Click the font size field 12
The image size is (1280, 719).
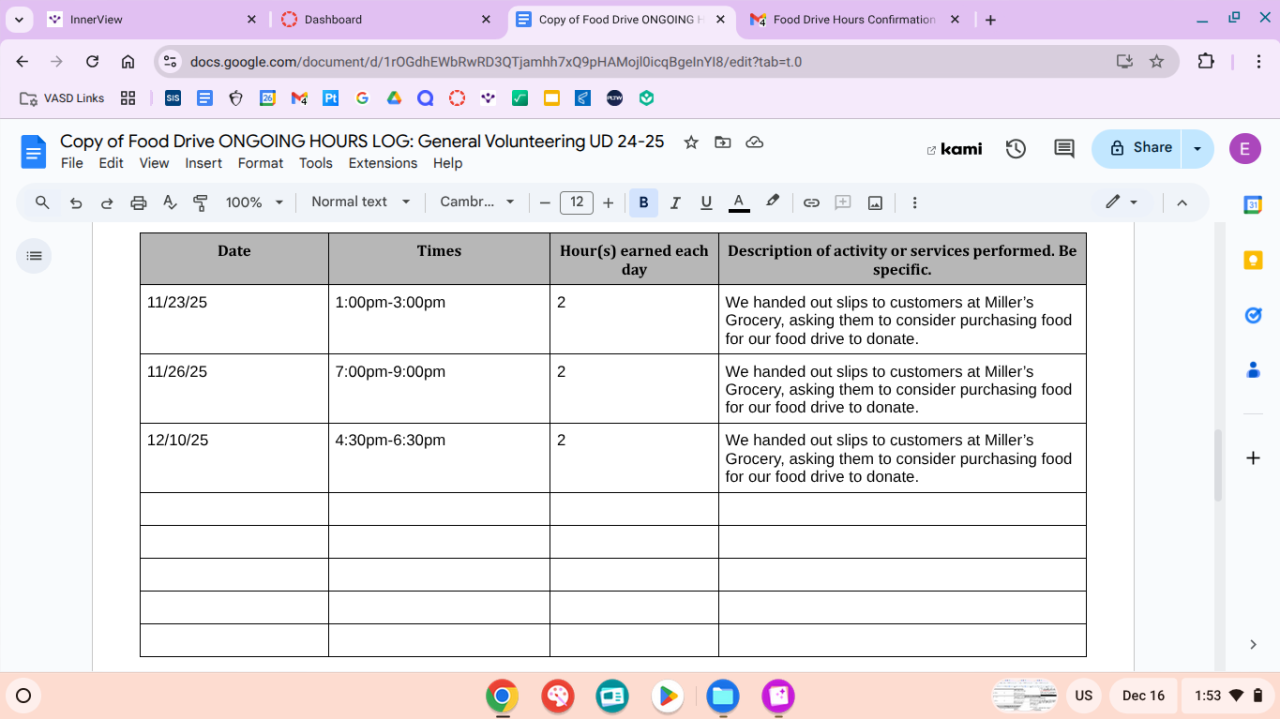pos(577,203)
